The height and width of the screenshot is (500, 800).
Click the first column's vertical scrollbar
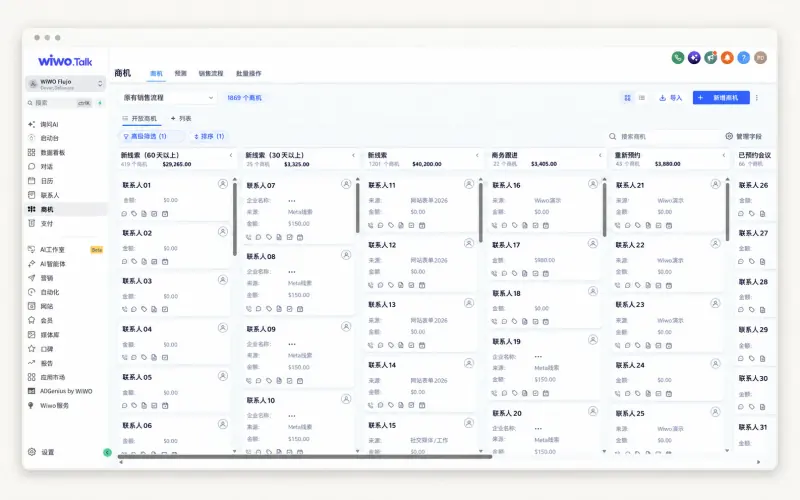coord(235,219)
